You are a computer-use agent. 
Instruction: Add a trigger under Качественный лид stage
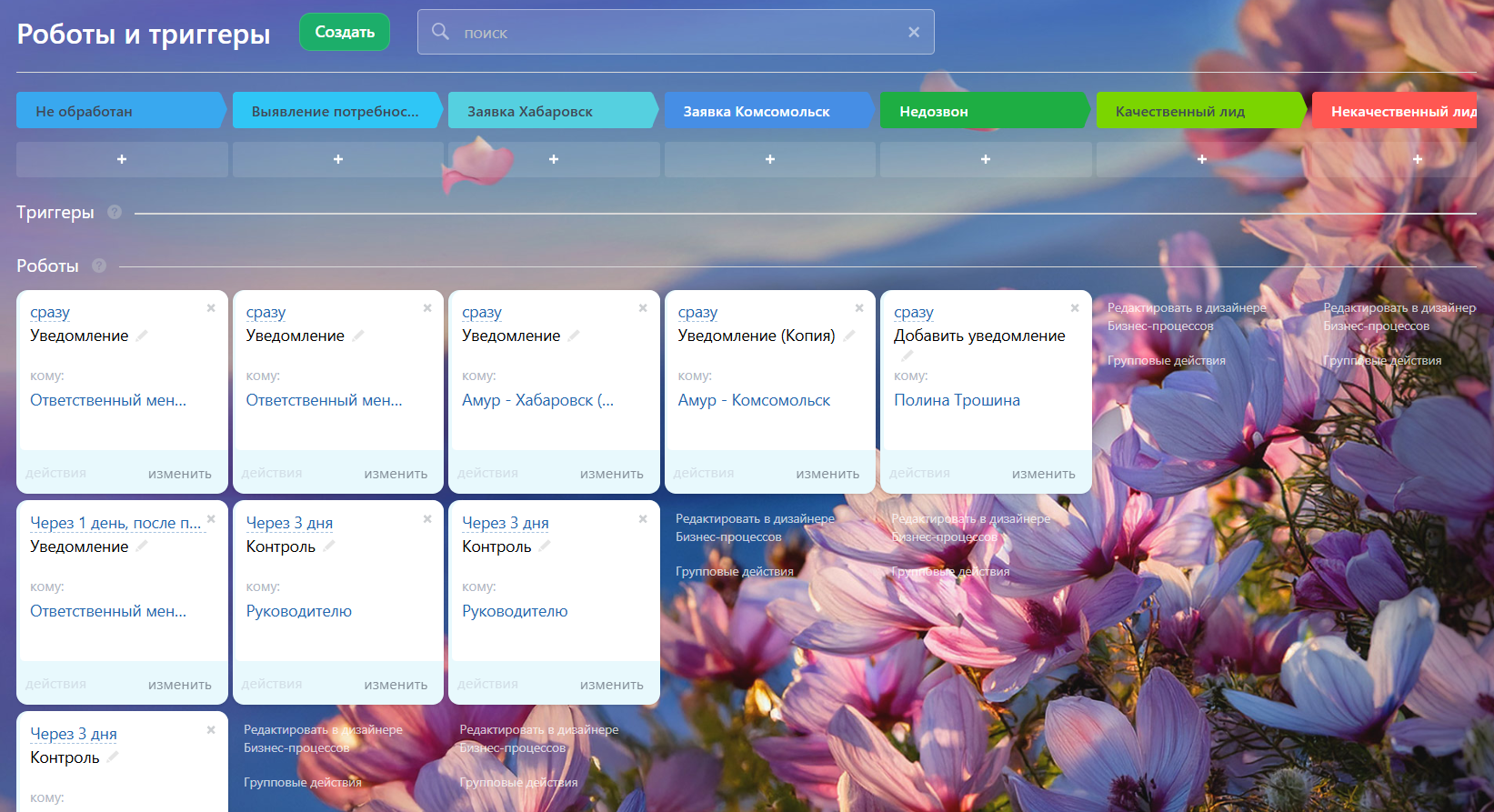coord(1202,159)
